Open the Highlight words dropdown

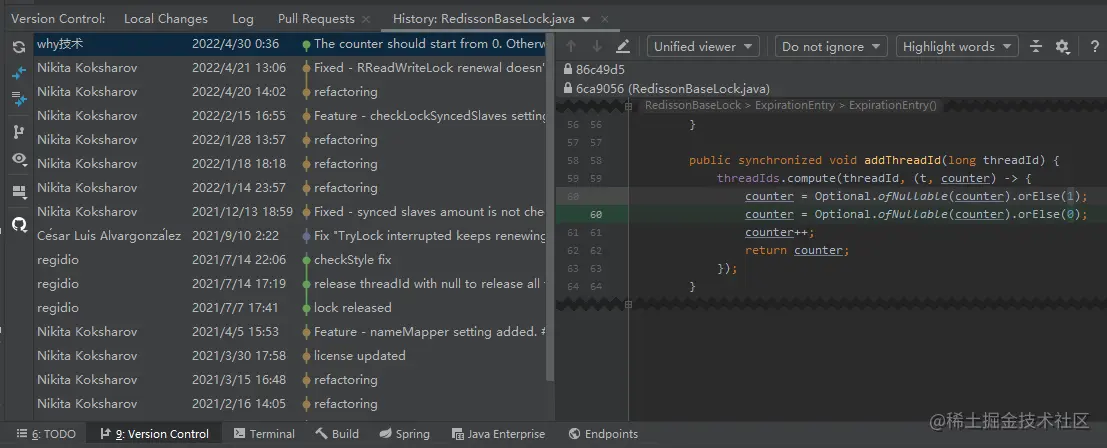pyautogui.click(x=957, y=47)
